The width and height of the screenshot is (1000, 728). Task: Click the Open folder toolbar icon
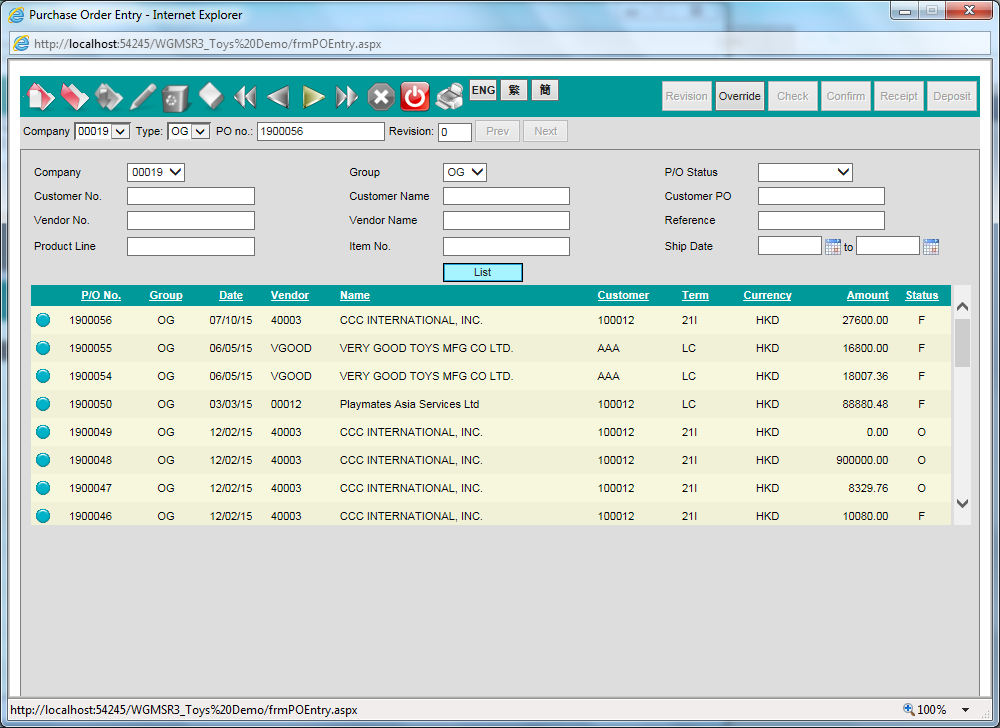75,97
